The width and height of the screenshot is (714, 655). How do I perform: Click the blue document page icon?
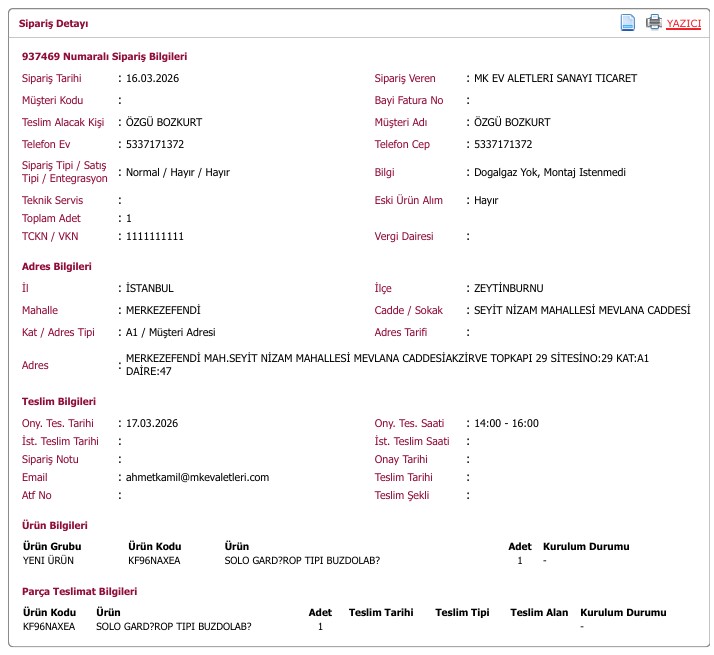click(x=627, y=22)
